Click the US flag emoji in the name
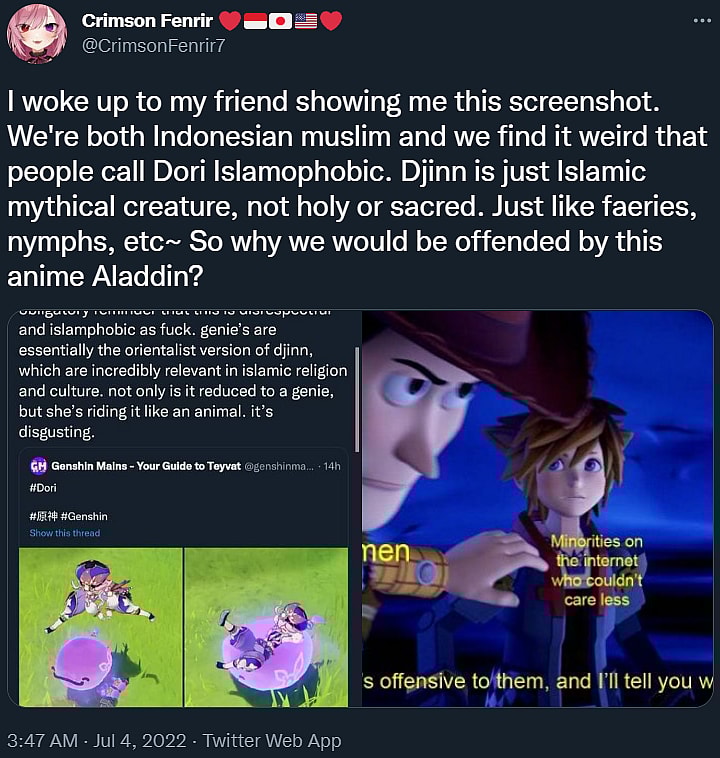Screen dimensions: 720x758 tap(306, 21)
